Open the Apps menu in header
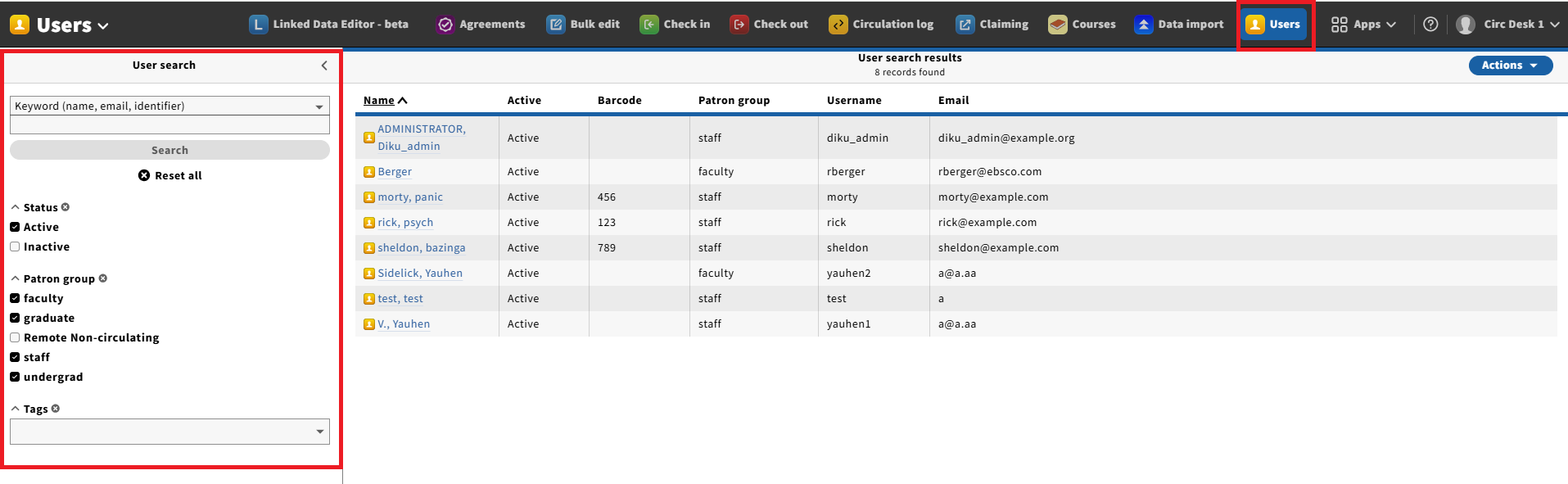 (x=1363, y=25)
